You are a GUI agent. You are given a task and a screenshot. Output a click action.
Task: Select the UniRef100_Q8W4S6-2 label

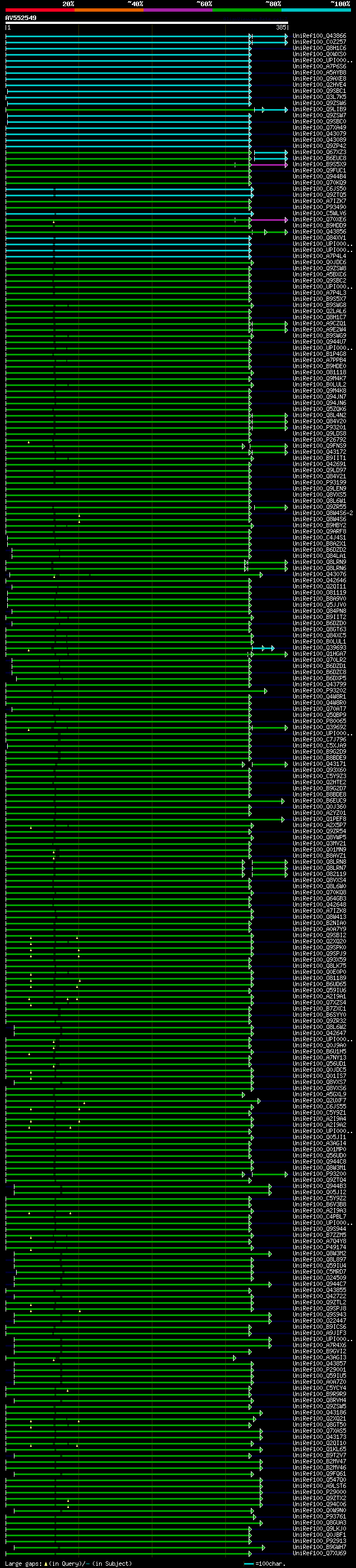click(323, 513)
